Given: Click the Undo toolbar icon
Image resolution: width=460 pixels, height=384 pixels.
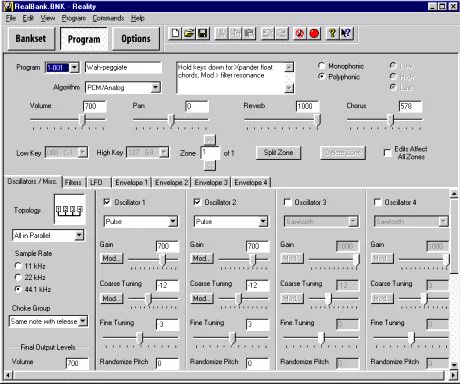Looking at the screenshot, I should [x=267, y=33].
